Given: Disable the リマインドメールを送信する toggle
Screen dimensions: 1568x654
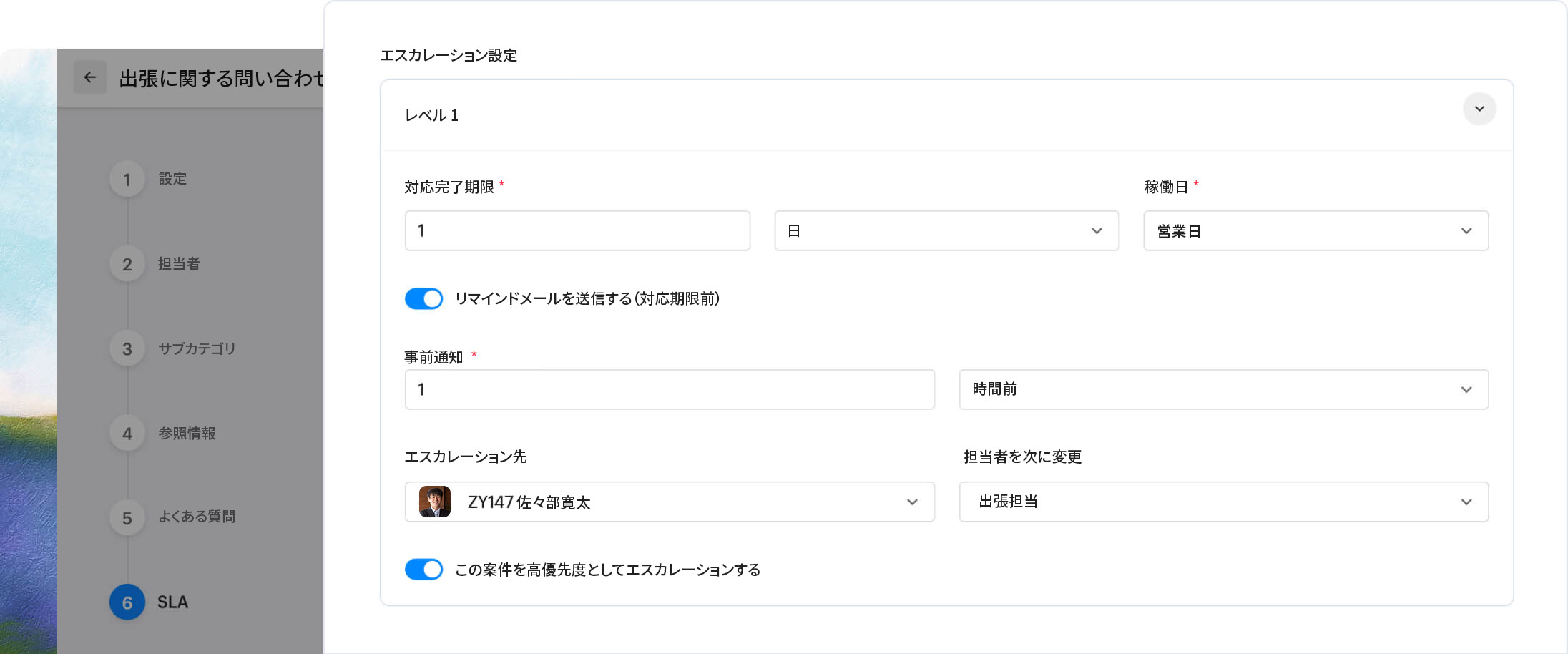Looking at the screenshot, I should click(x=423, y=298).
